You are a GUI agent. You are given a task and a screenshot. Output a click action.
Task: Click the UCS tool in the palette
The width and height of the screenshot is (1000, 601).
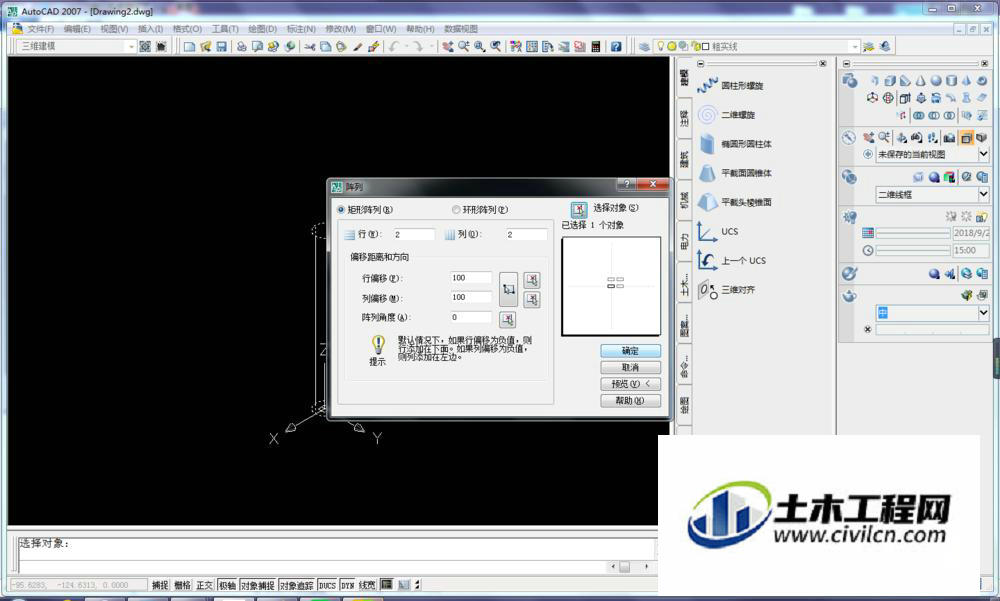tap(718, 232)
